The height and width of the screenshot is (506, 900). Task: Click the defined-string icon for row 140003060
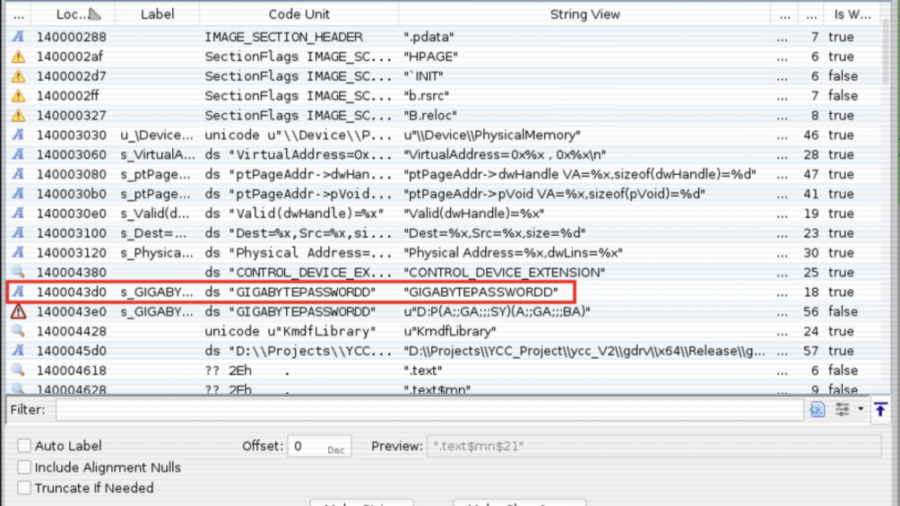click(18, 154)
